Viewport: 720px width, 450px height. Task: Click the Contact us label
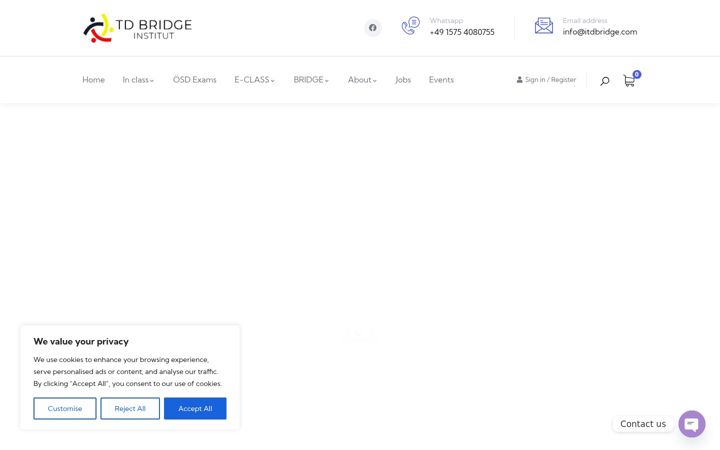[643, 424]
